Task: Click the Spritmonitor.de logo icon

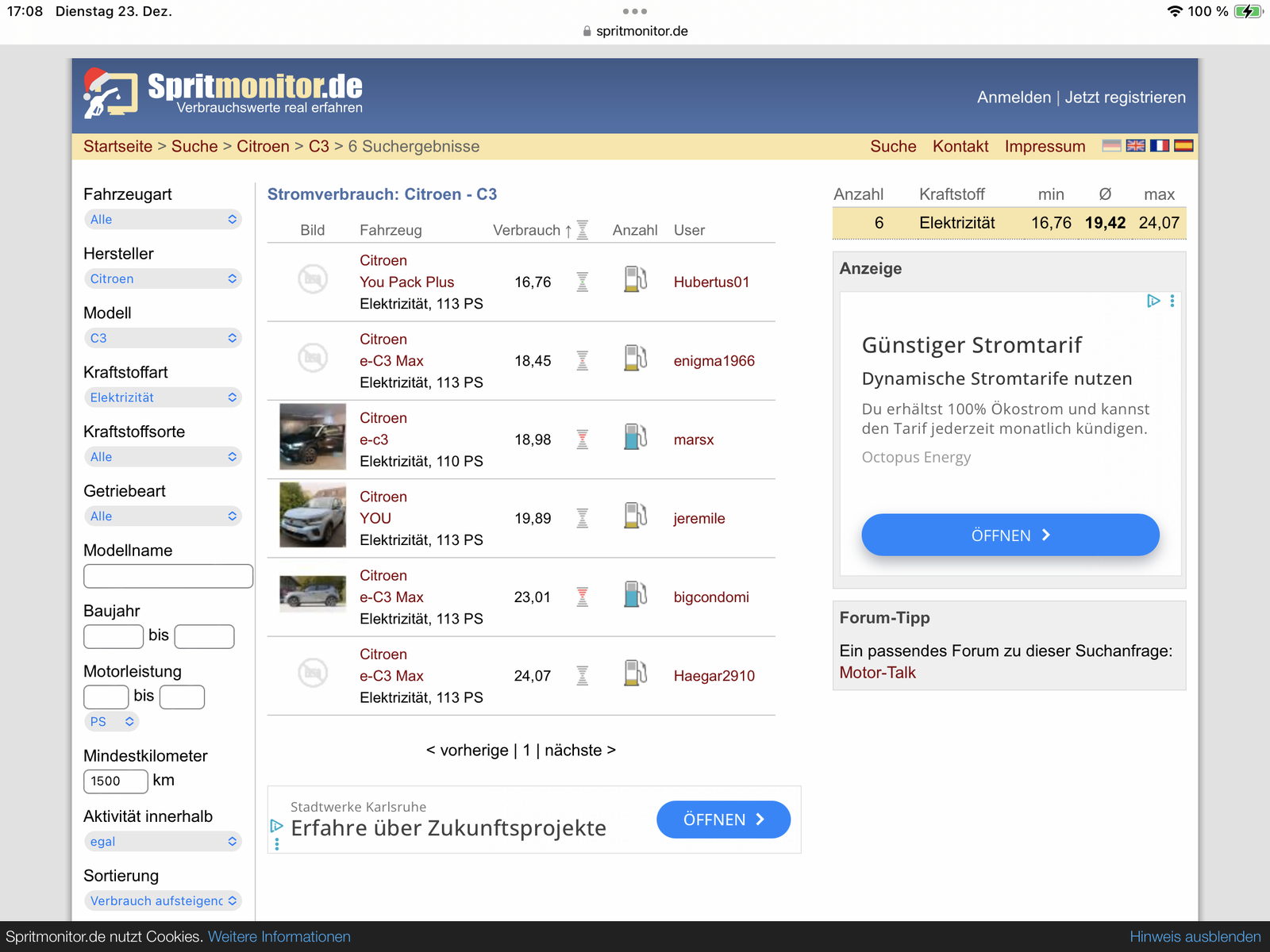Action: point(110,94)
